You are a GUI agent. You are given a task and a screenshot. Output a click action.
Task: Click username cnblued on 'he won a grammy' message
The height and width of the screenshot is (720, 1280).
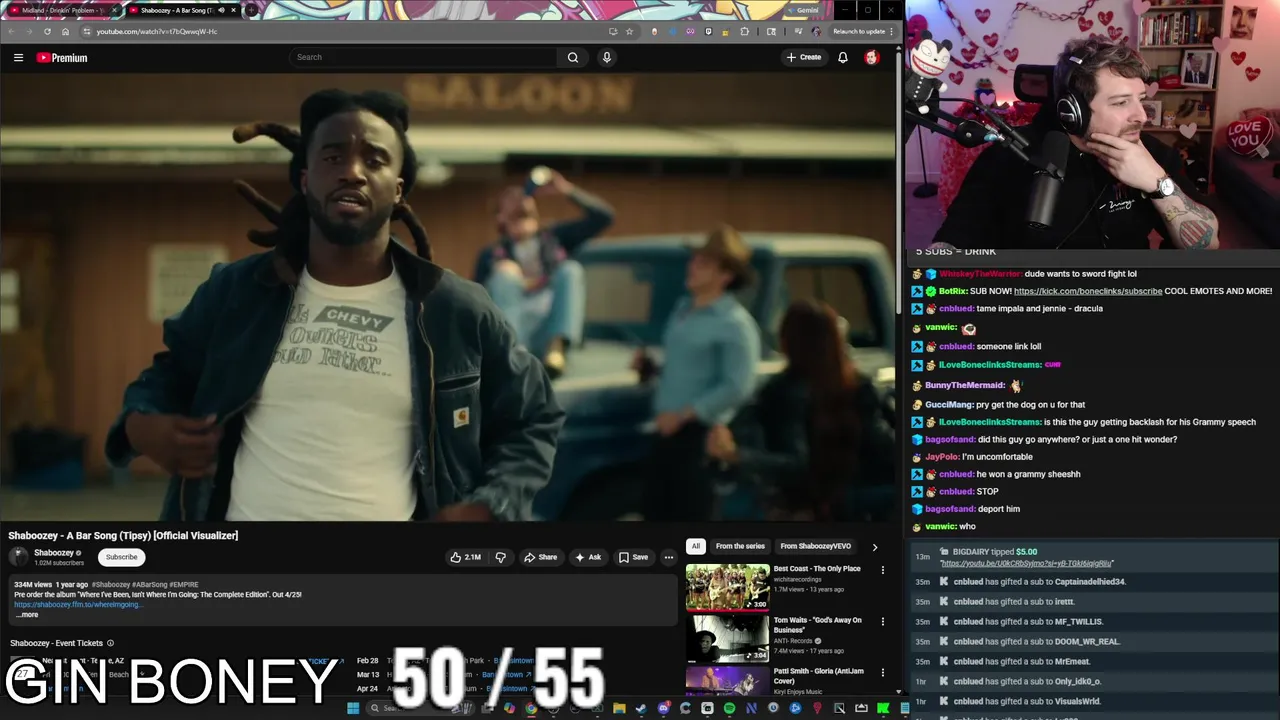click(955, 474)
